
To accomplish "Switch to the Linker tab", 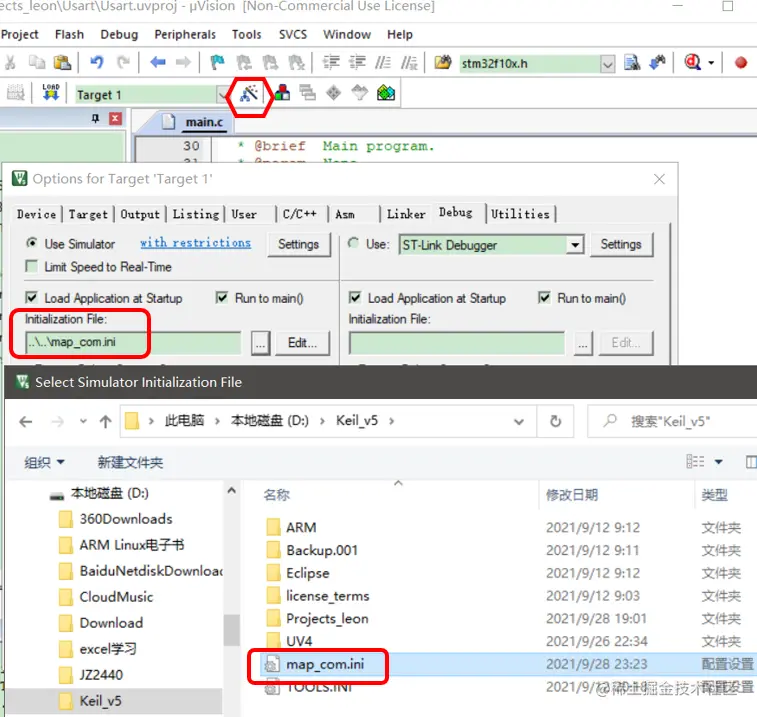I will click(406, 214).
